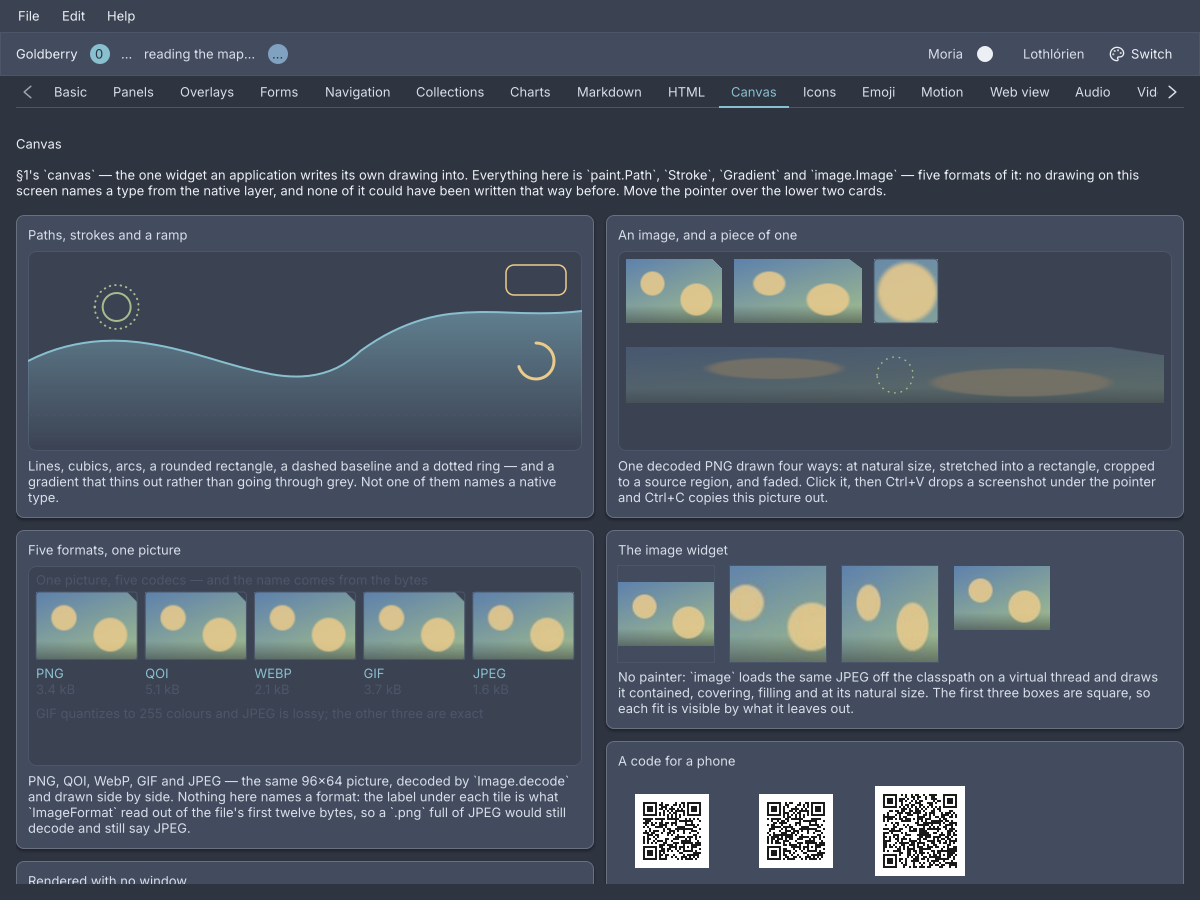Click the QOI format picture tile

pyautogui.click(x=196, y=626)
